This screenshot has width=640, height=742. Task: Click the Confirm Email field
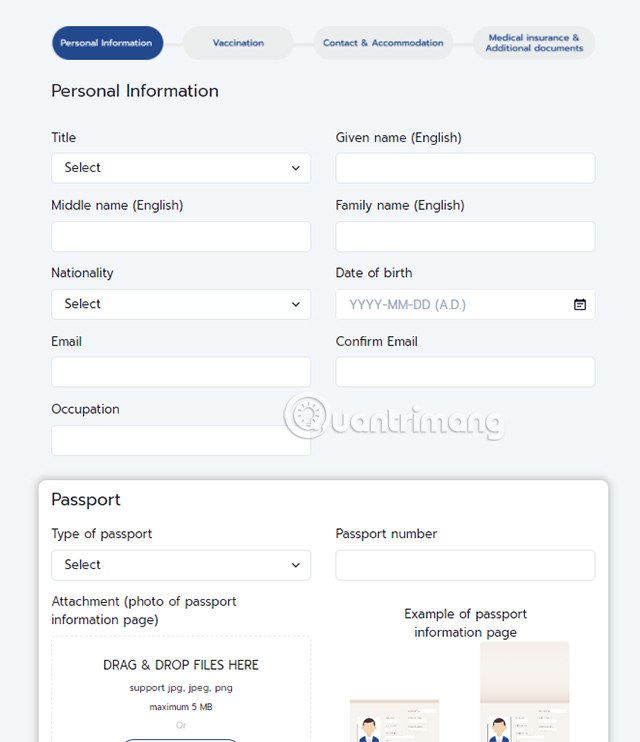(x=465, y=372)
